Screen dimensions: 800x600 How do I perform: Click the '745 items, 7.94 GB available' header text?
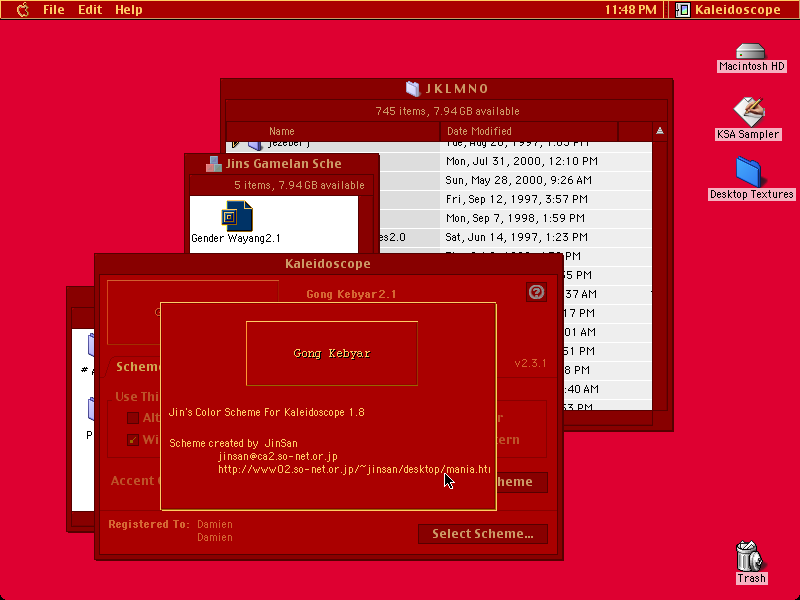pyautogui.click(x=447, y=111)
